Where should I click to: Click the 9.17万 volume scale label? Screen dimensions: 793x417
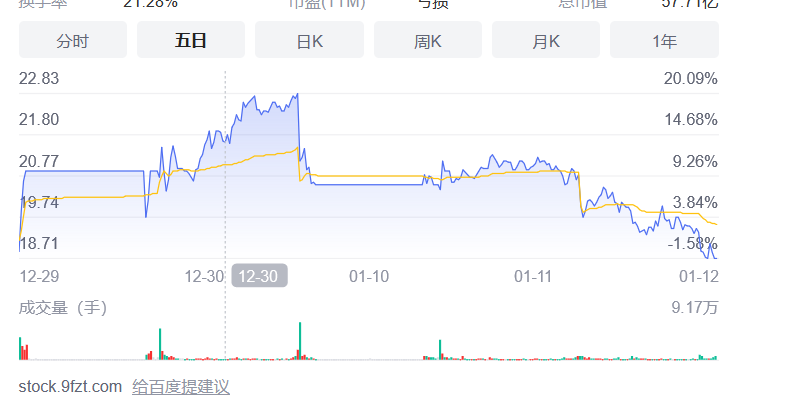coord(695,308)
